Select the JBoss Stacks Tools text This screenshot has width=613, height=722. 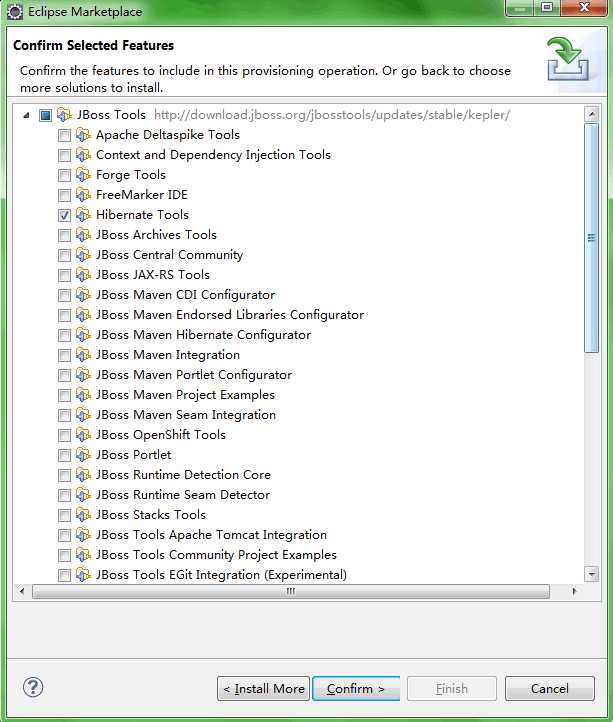(151, 515)
